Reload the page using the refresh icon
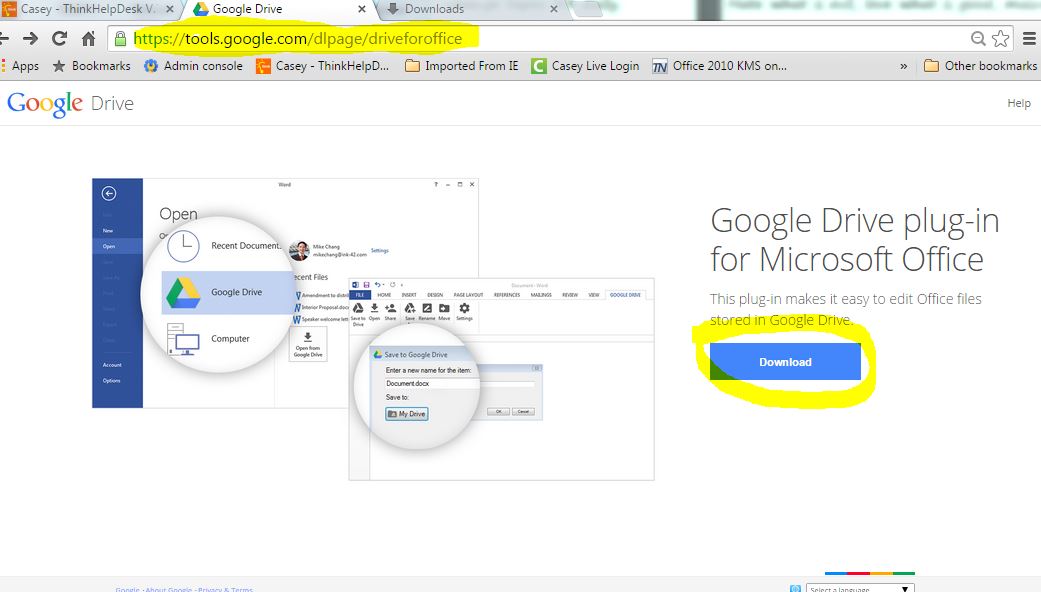Image resolution: width=1041 pixels, height=592 pixels. 60,38
